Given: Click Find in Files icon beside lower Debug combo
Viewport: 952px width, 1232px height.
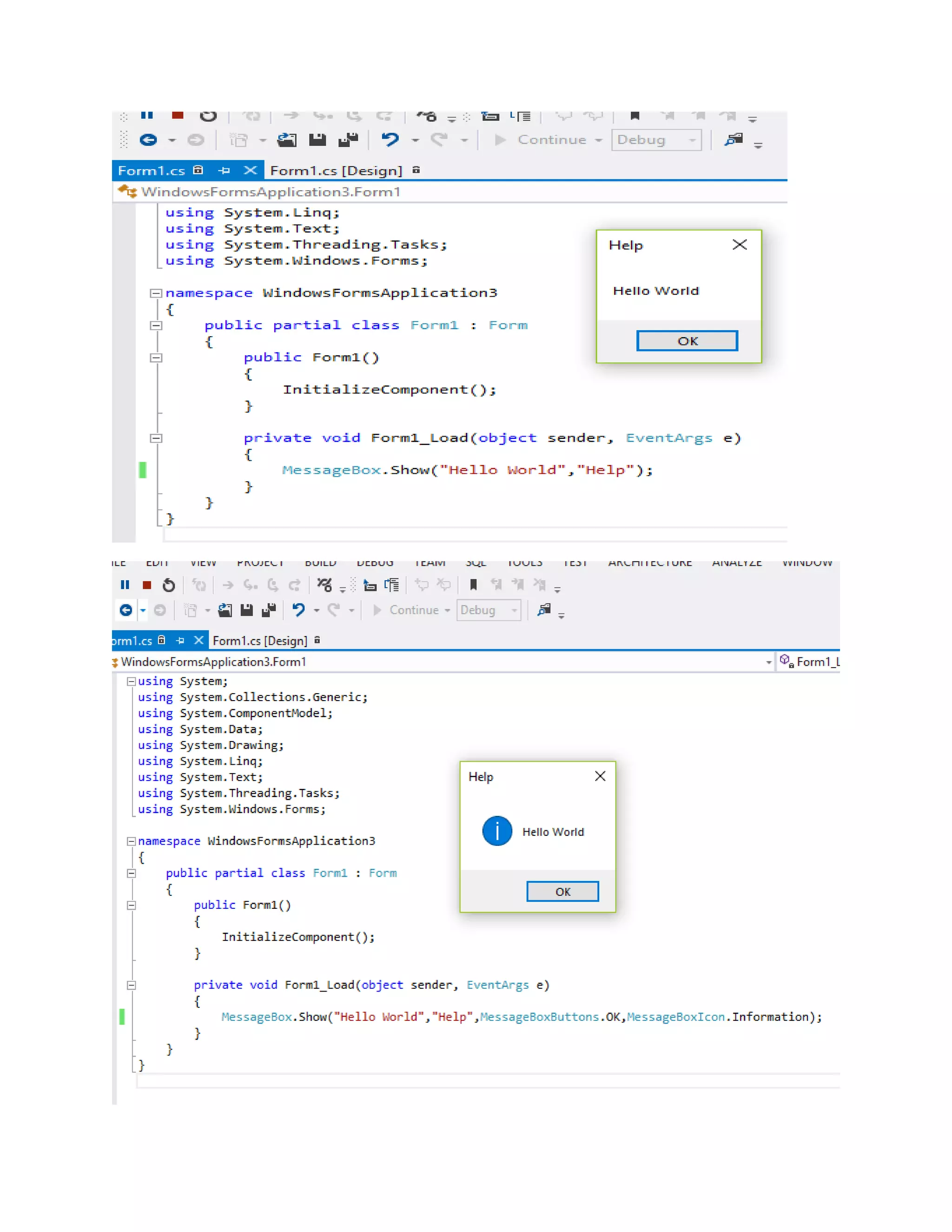Looking at the screenshot, I should pos(544,609).
